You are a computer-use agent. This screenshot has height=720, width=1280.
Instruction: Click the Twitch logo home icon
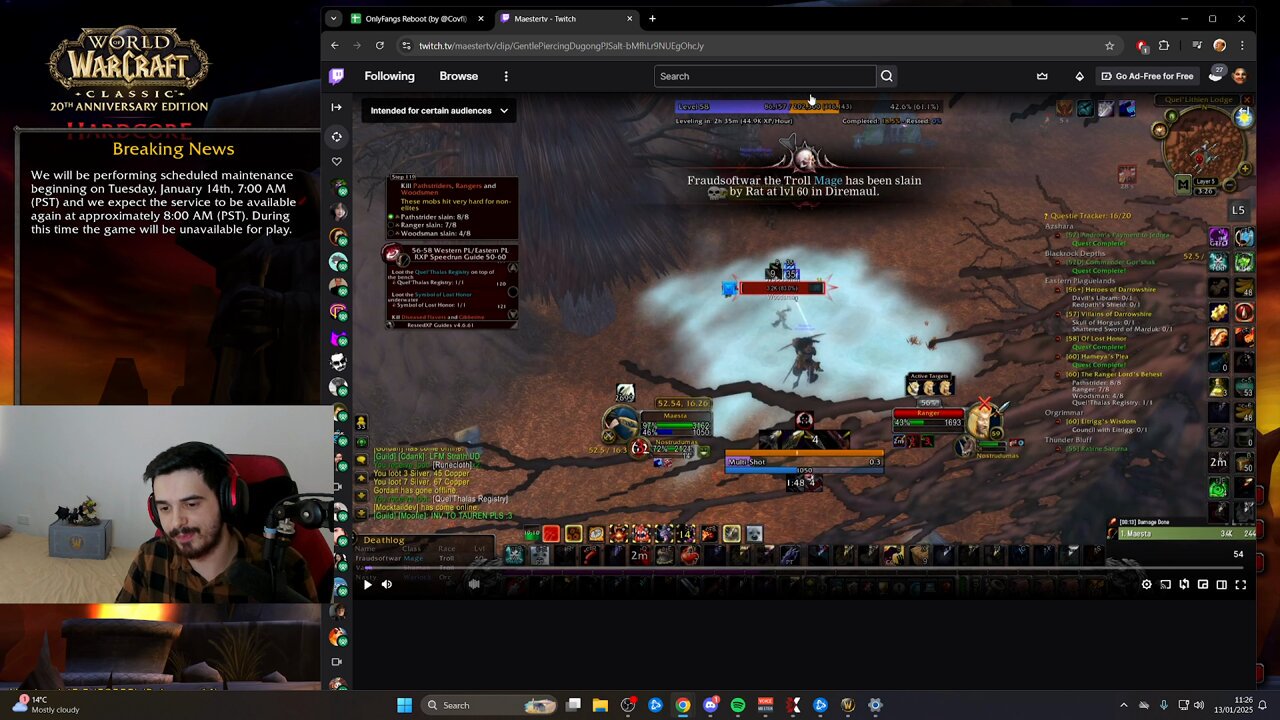(337, 76)
